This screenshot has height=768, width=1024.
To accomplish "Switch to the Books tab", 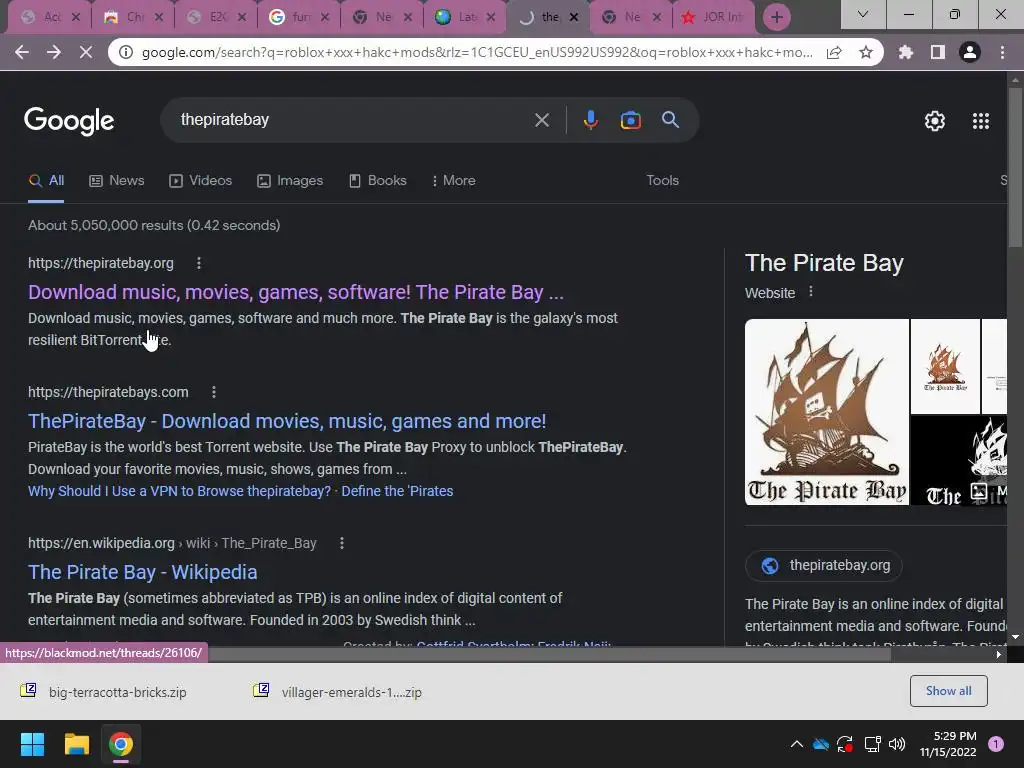I will click(377, 181).
